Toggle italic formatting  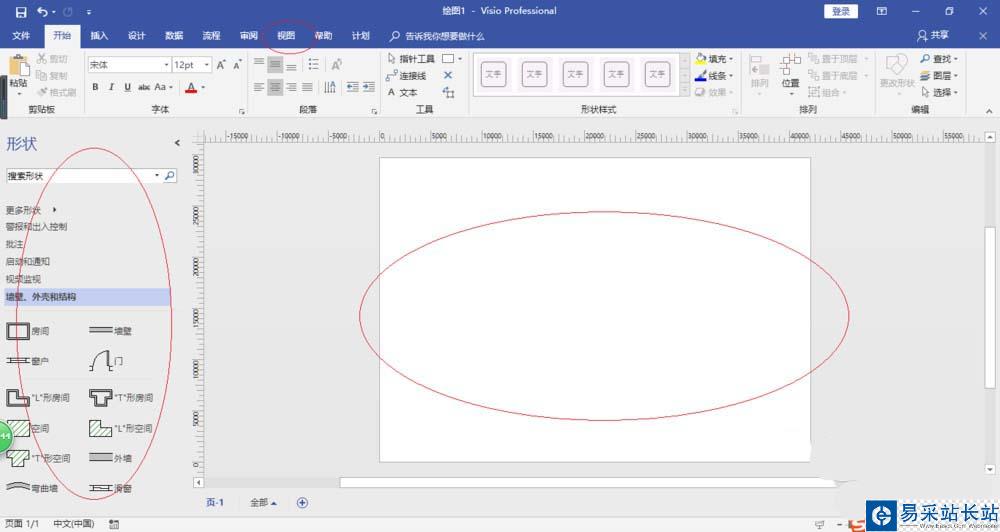click(x=110, y=88)
